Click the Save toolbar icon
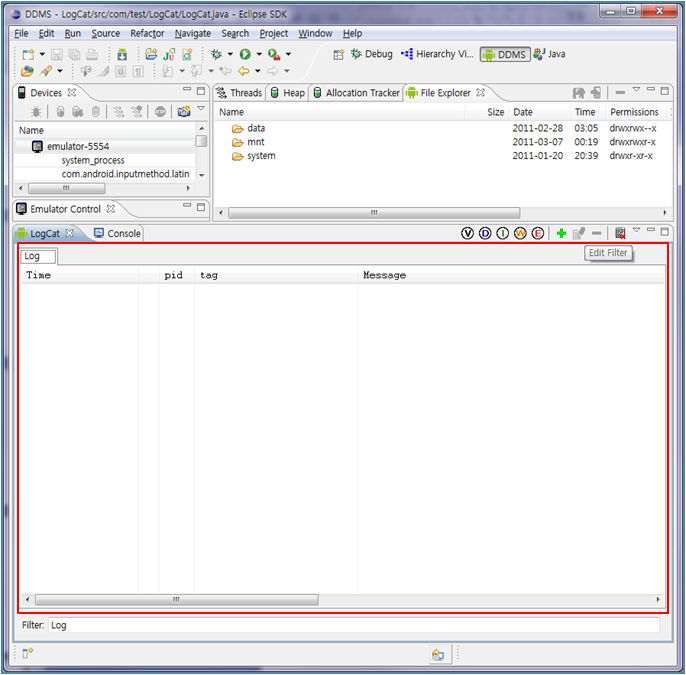 pyautogui.click(x=57, y=54)
